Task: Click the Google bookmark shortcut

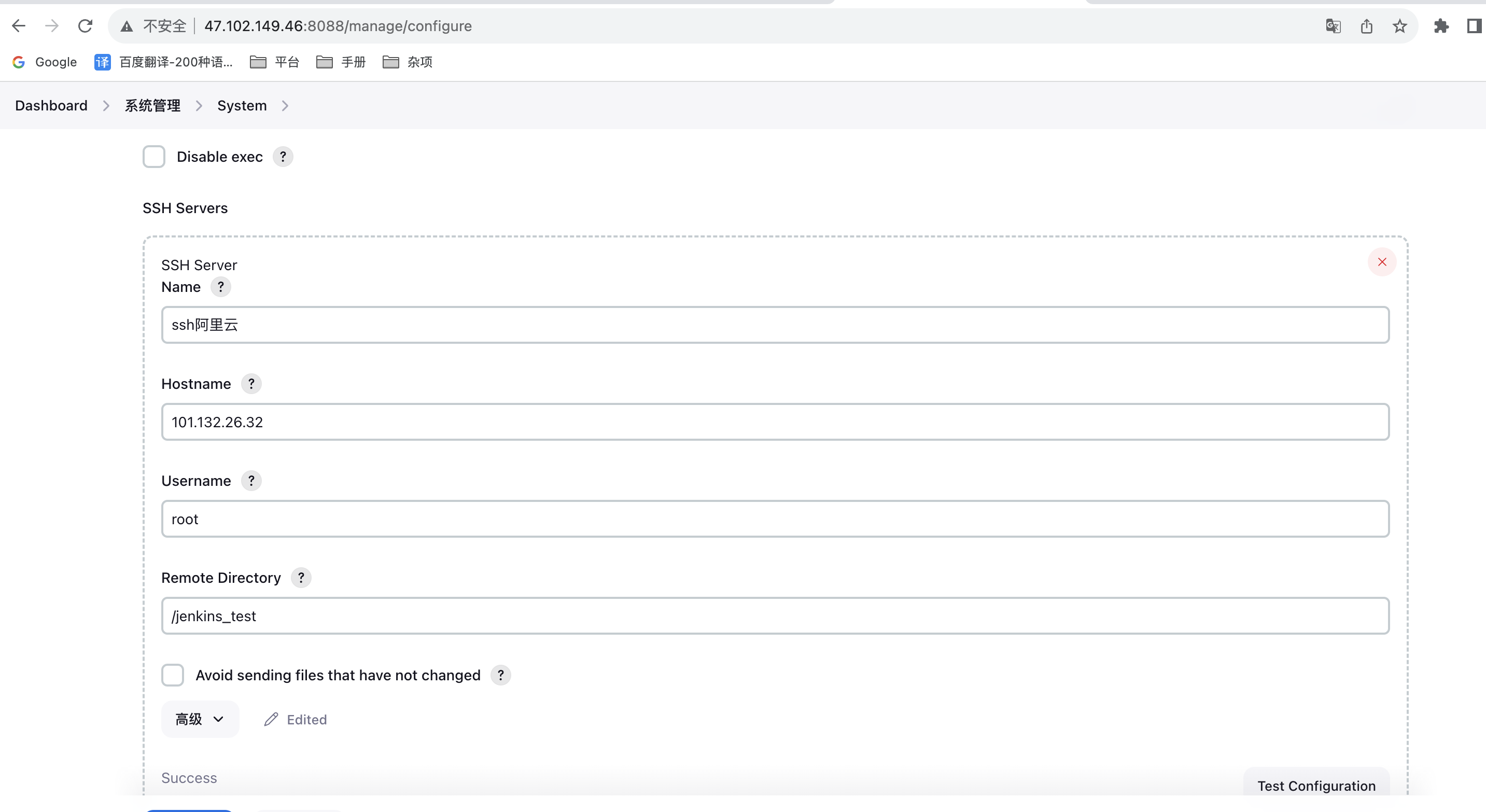Action: pyautogui.click(x=44, y=62)
